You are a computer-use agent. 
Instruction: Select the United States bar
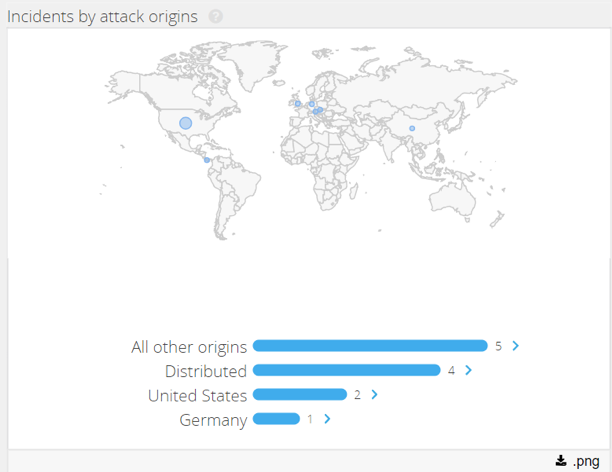point(300,394)
